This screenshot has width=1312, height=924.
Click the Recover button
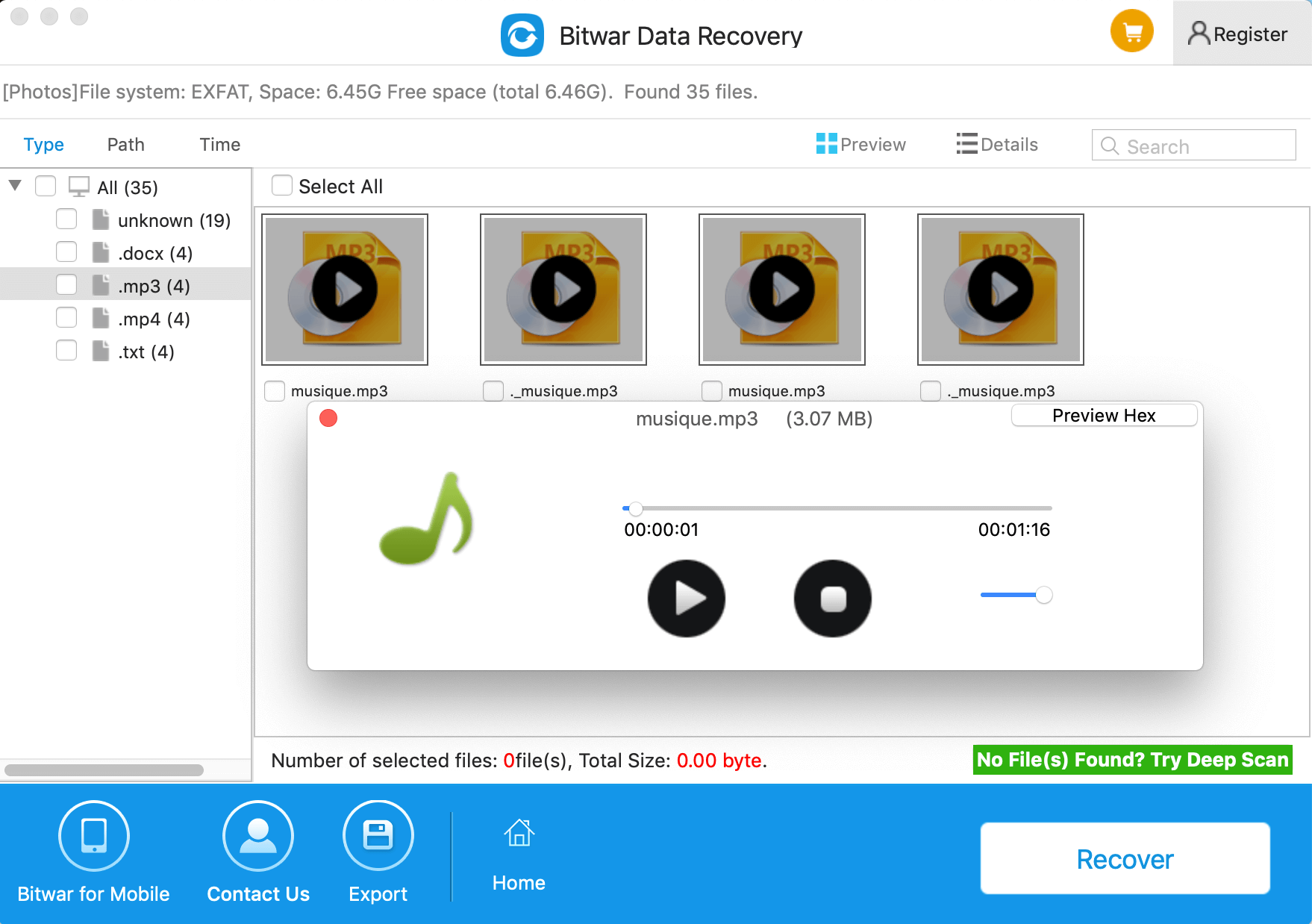[1125, 859]
